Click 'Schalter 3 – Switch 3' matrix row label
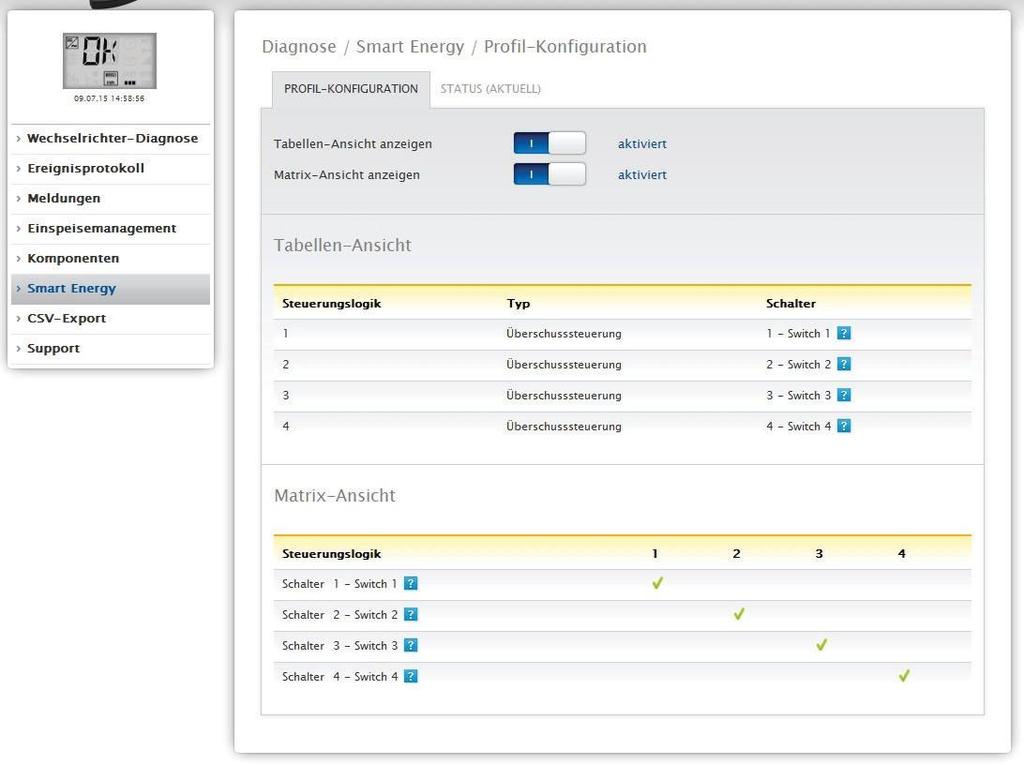This screenshot has width=1024, height=765. click(340, 645)
